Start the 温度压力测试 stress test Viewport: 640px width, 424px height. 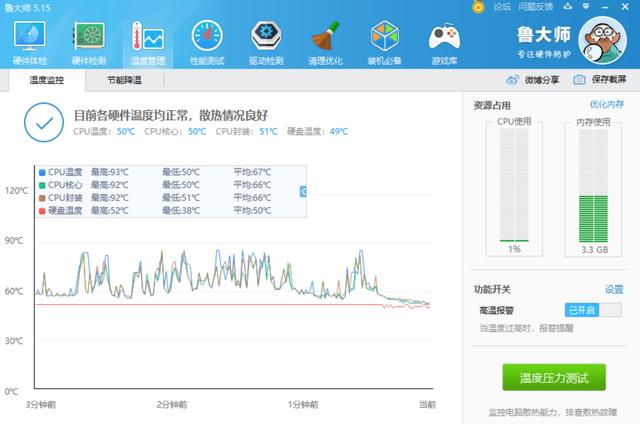(554, 377)
